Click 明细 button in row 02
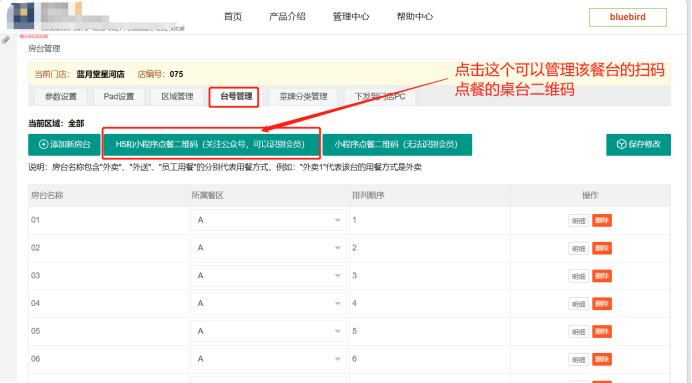 (578, 248)
